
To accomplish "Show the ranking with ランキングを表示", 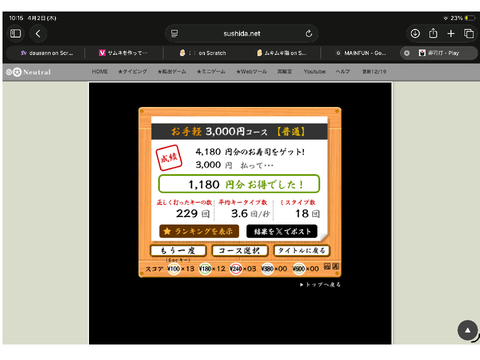I will point(199,231).
